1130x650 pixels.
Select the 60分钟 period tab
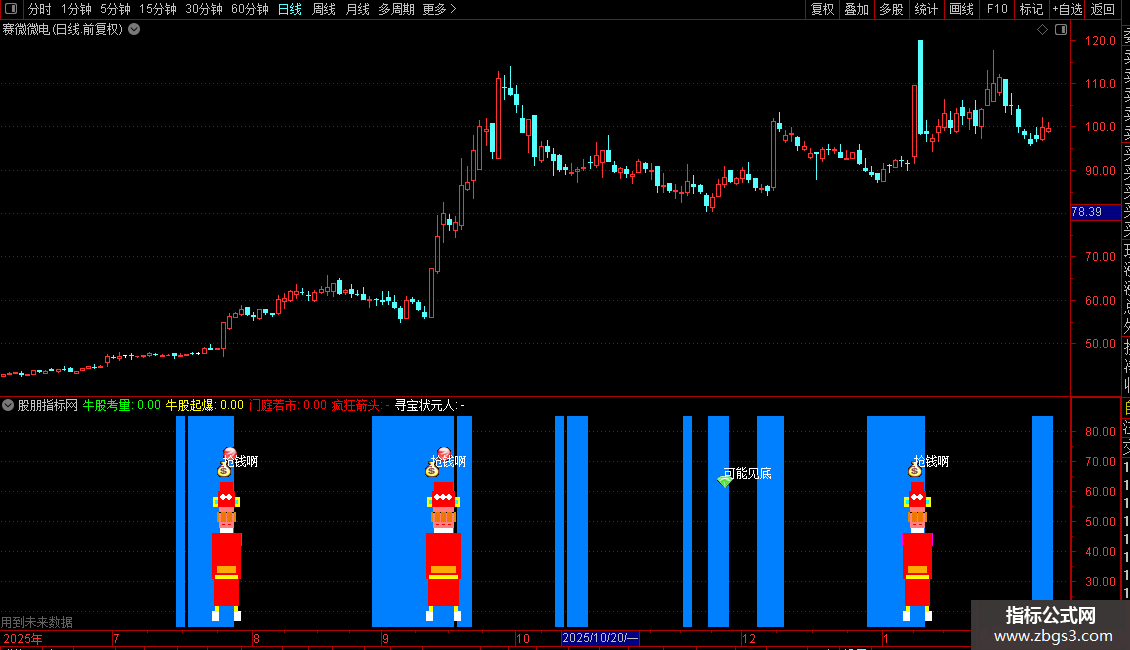tap(249, 9)
